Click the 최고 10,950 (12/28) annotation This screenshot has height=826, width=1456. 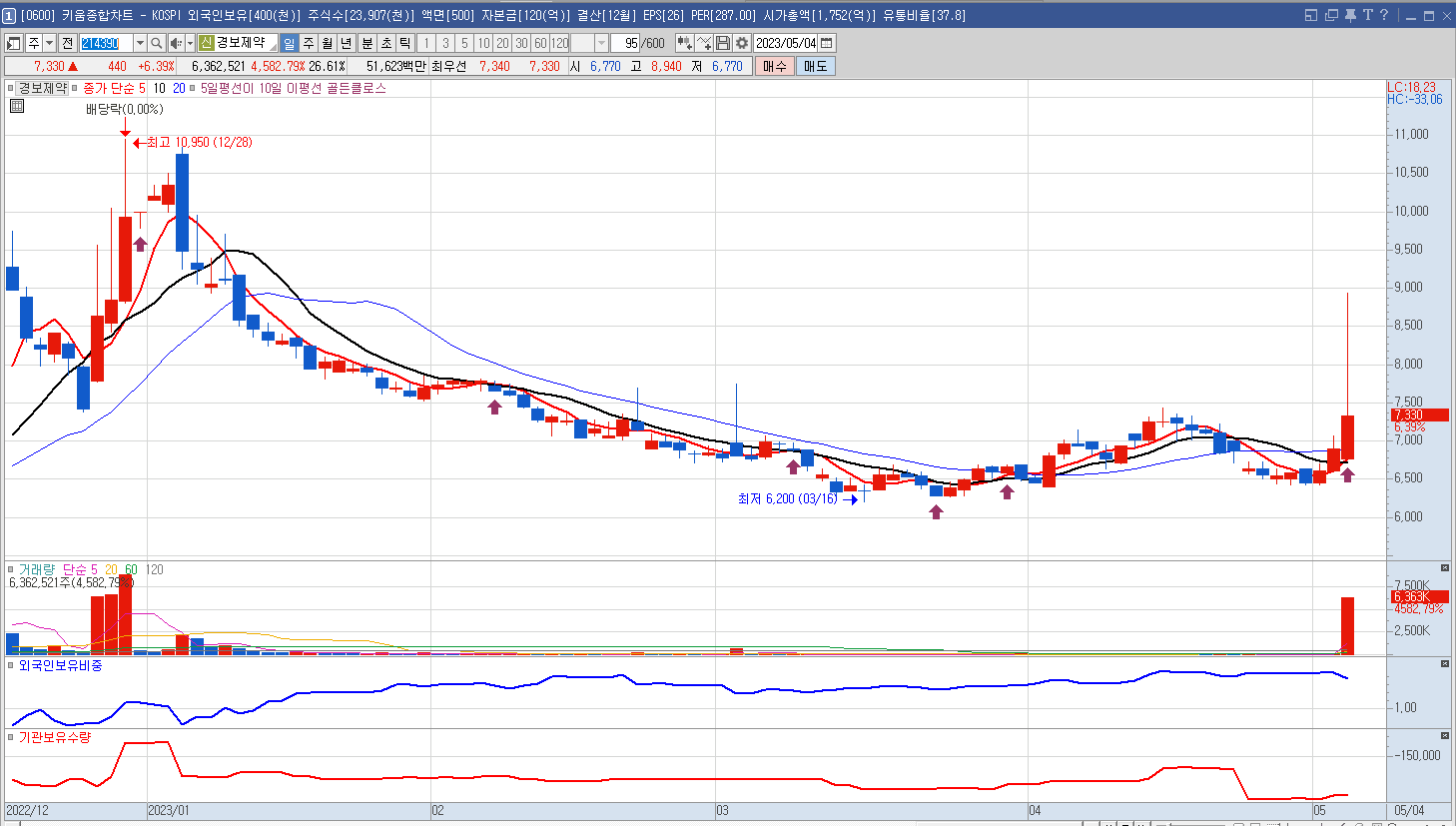[x=199, y=143]
